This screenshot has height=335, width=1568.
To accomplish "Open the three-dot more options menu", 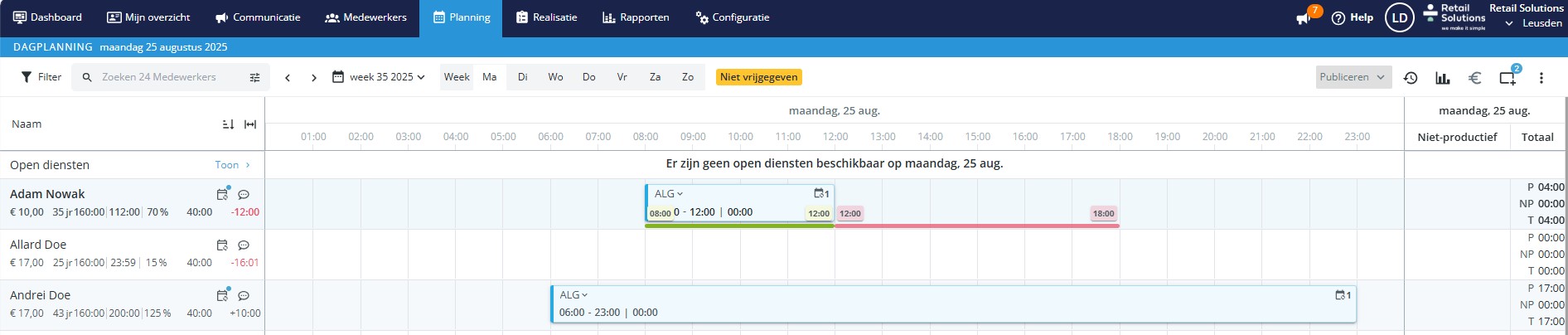I will (1541, 78).
